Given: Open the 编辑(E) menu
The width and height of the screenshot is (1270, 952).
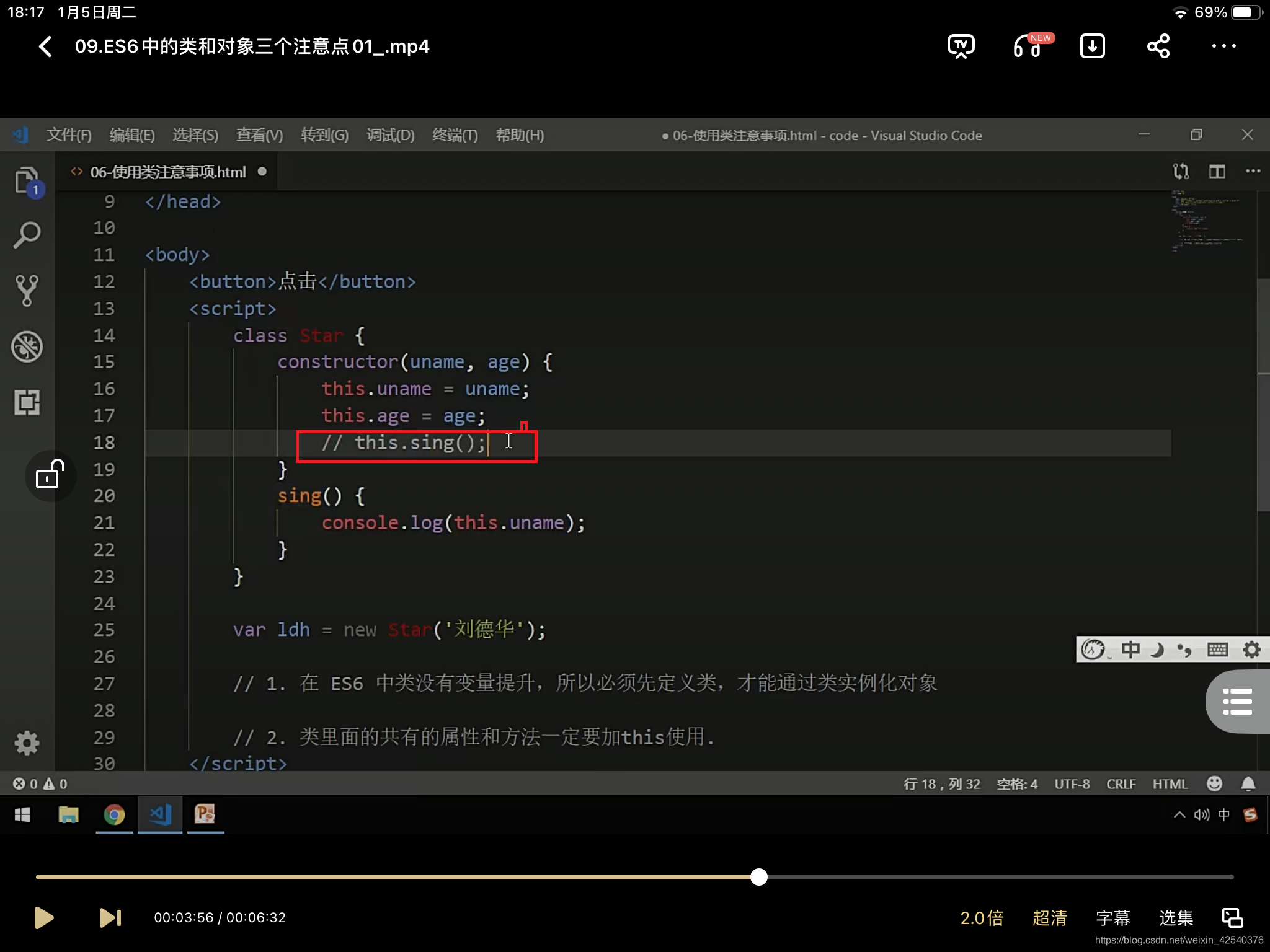Looking at the screenshot, I should click(132, 135).
